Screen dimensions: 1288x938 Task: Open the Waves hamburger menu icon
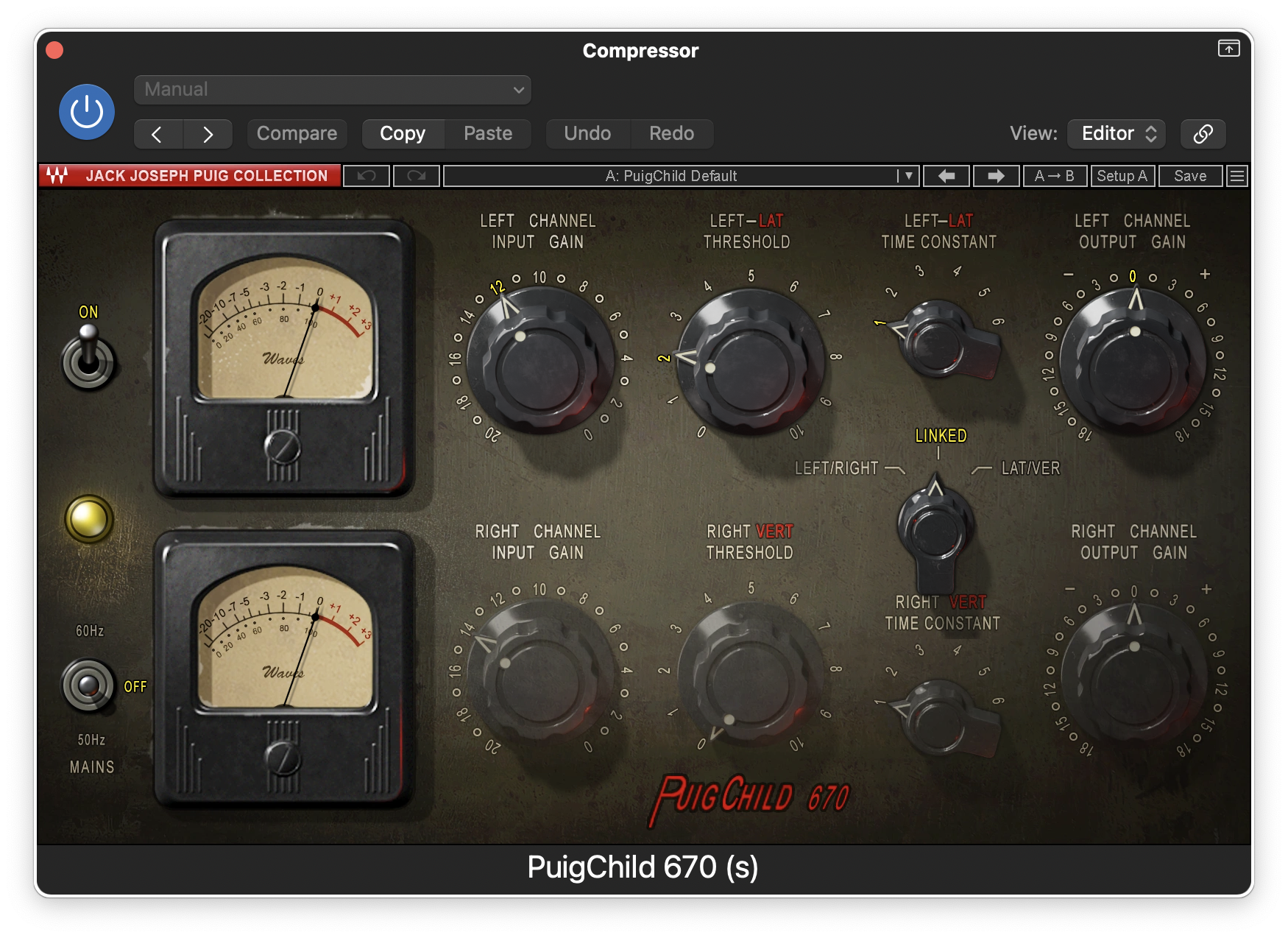(x=1237, y=176)
